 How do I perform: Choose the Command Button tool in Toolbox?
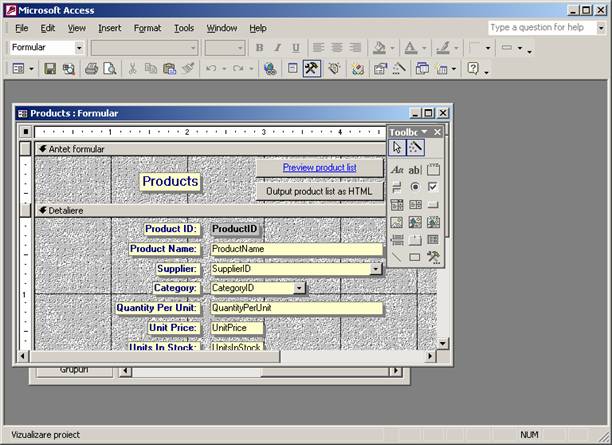pos(433,205)
